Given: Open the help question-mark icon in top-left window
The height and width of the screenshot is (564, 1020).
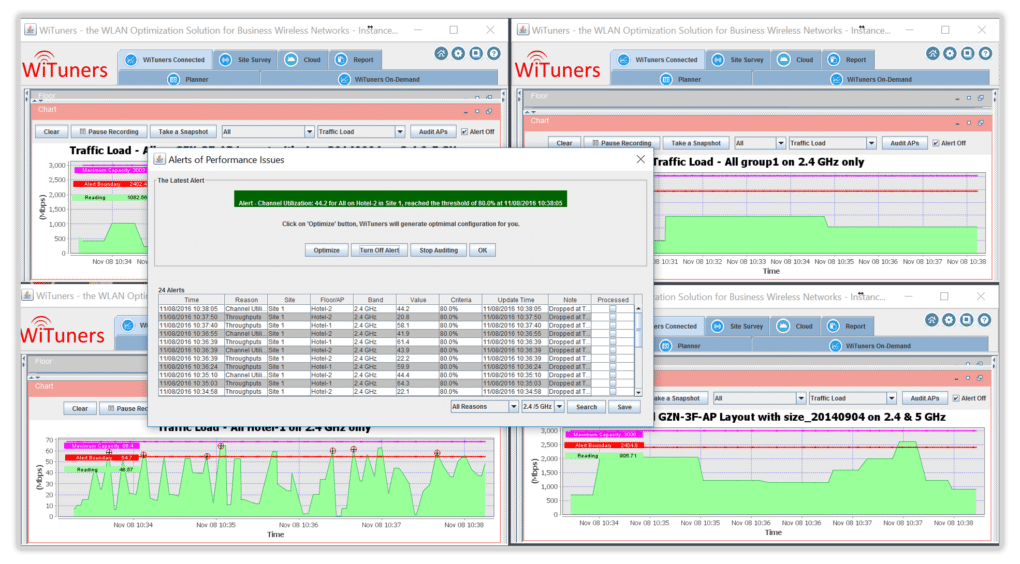Looking at the screenshot, I should 494,53.
